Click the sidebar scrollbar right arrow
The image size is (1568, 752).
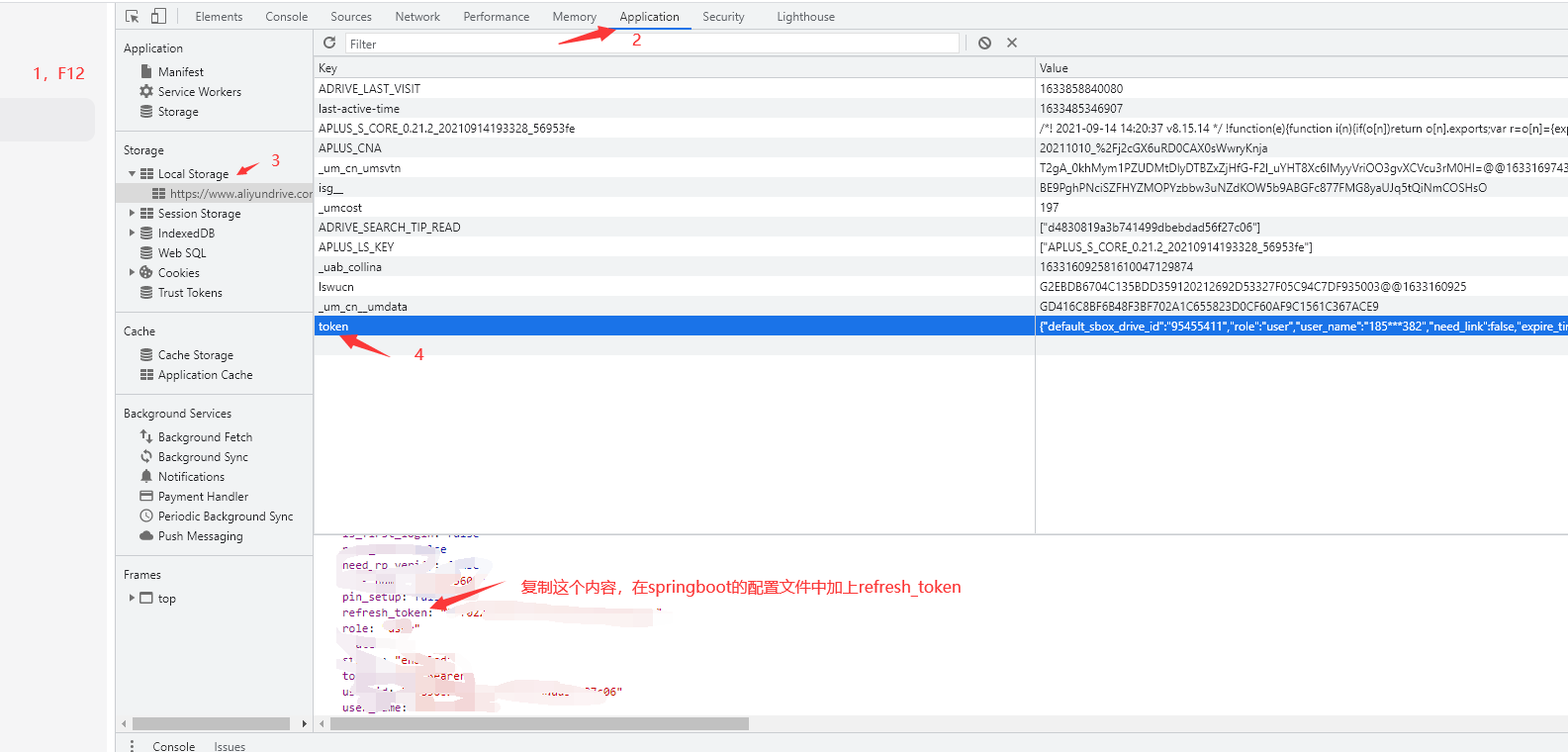pos(305,724)
